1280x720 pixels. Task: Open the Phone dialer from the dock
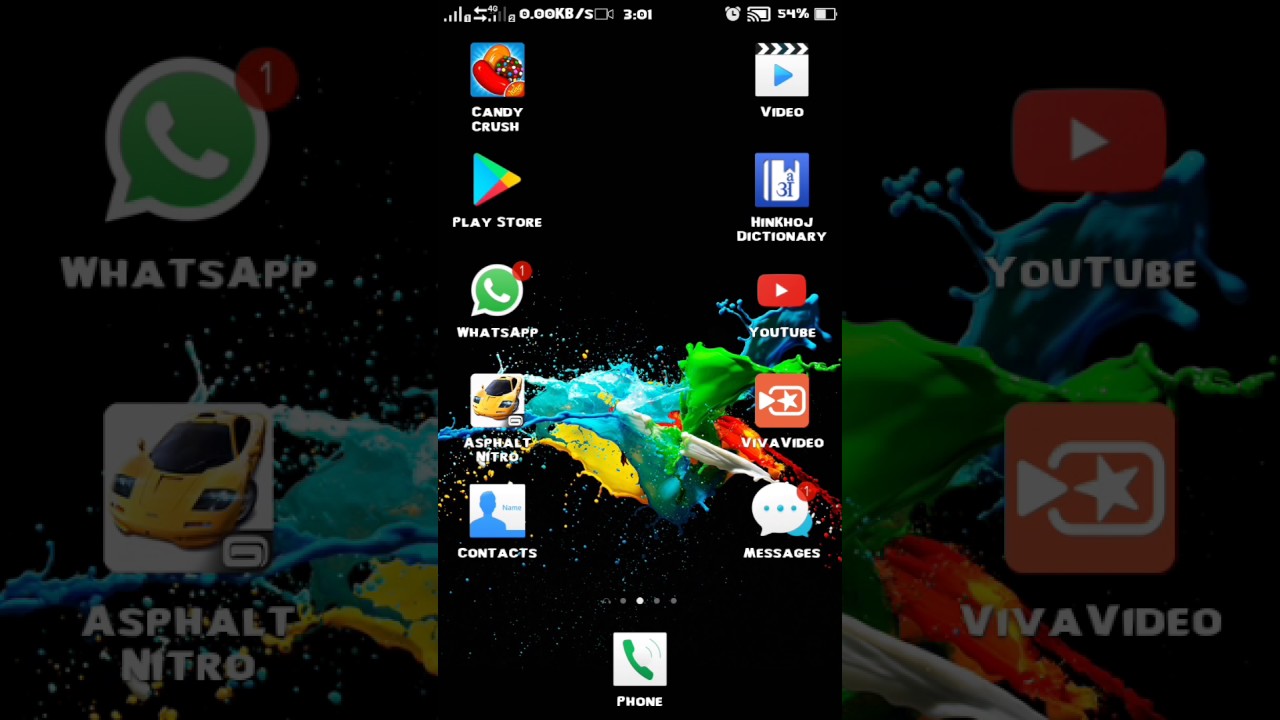tap(639, 658)
